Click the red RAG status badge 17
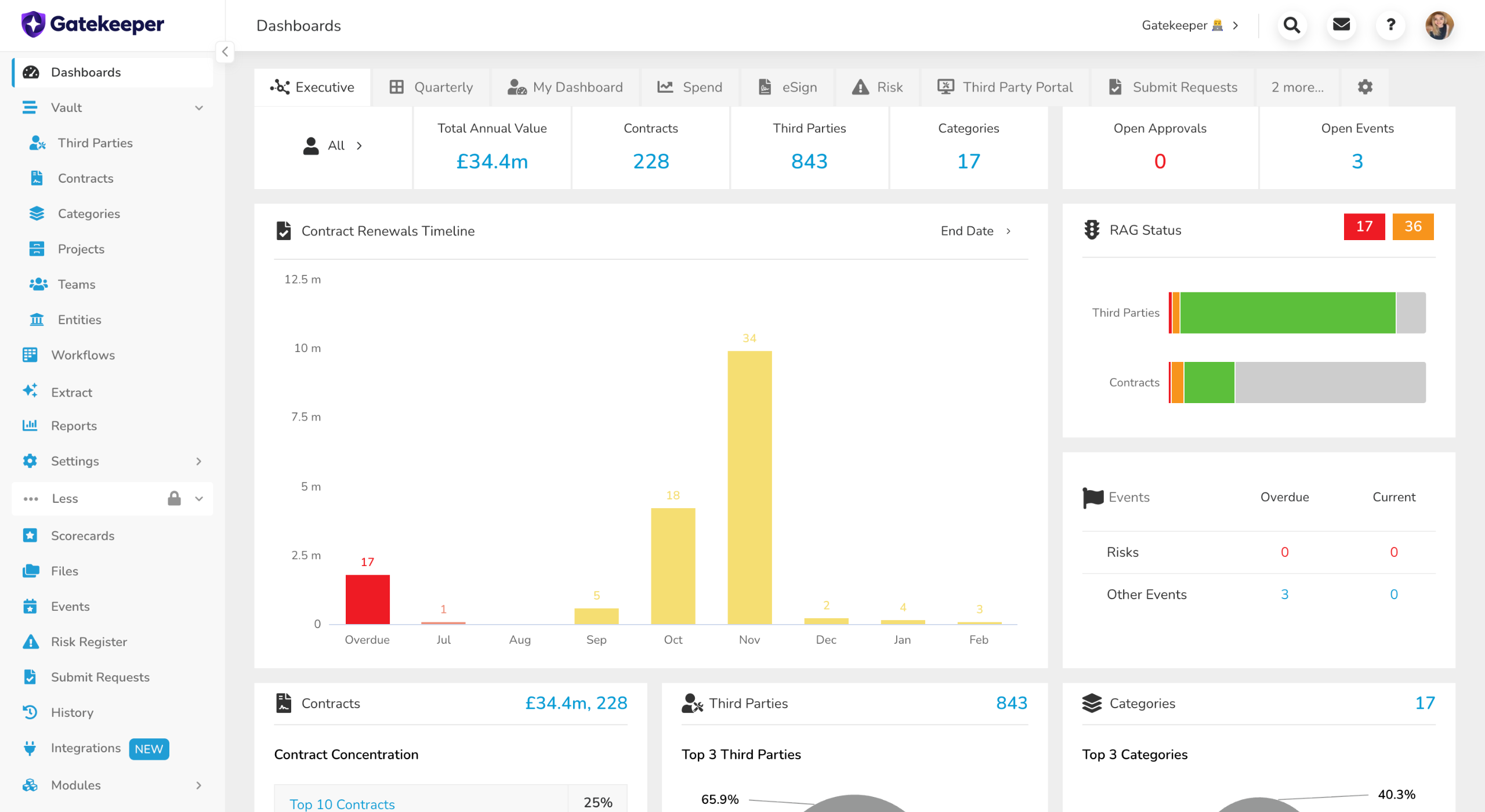The width and height of the screenshot is (1485, 812). point(1364,226)
